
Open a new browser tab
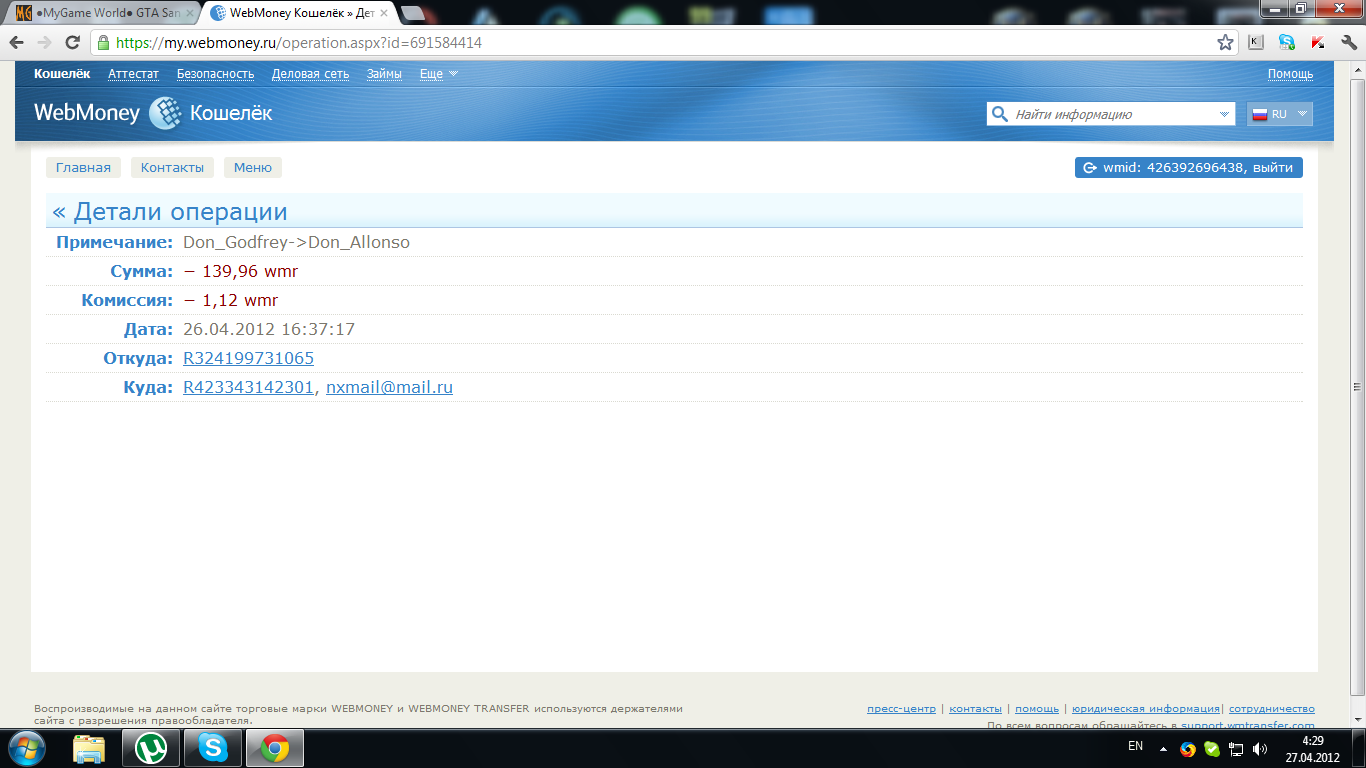tap(412, 14)
